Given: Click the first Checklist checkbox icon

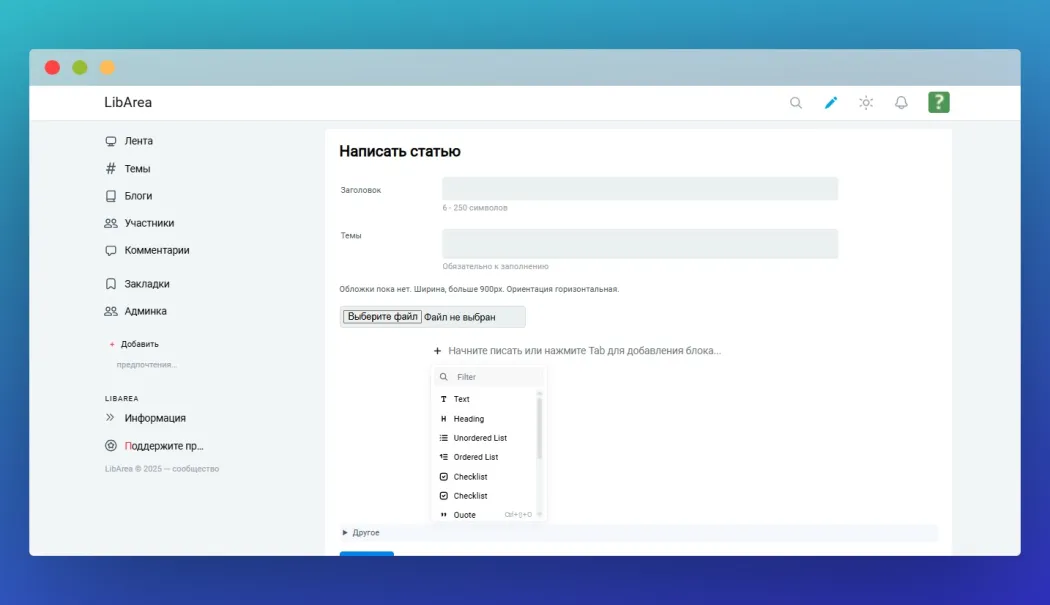Looking at the screenshot, I should coord(443,476).
